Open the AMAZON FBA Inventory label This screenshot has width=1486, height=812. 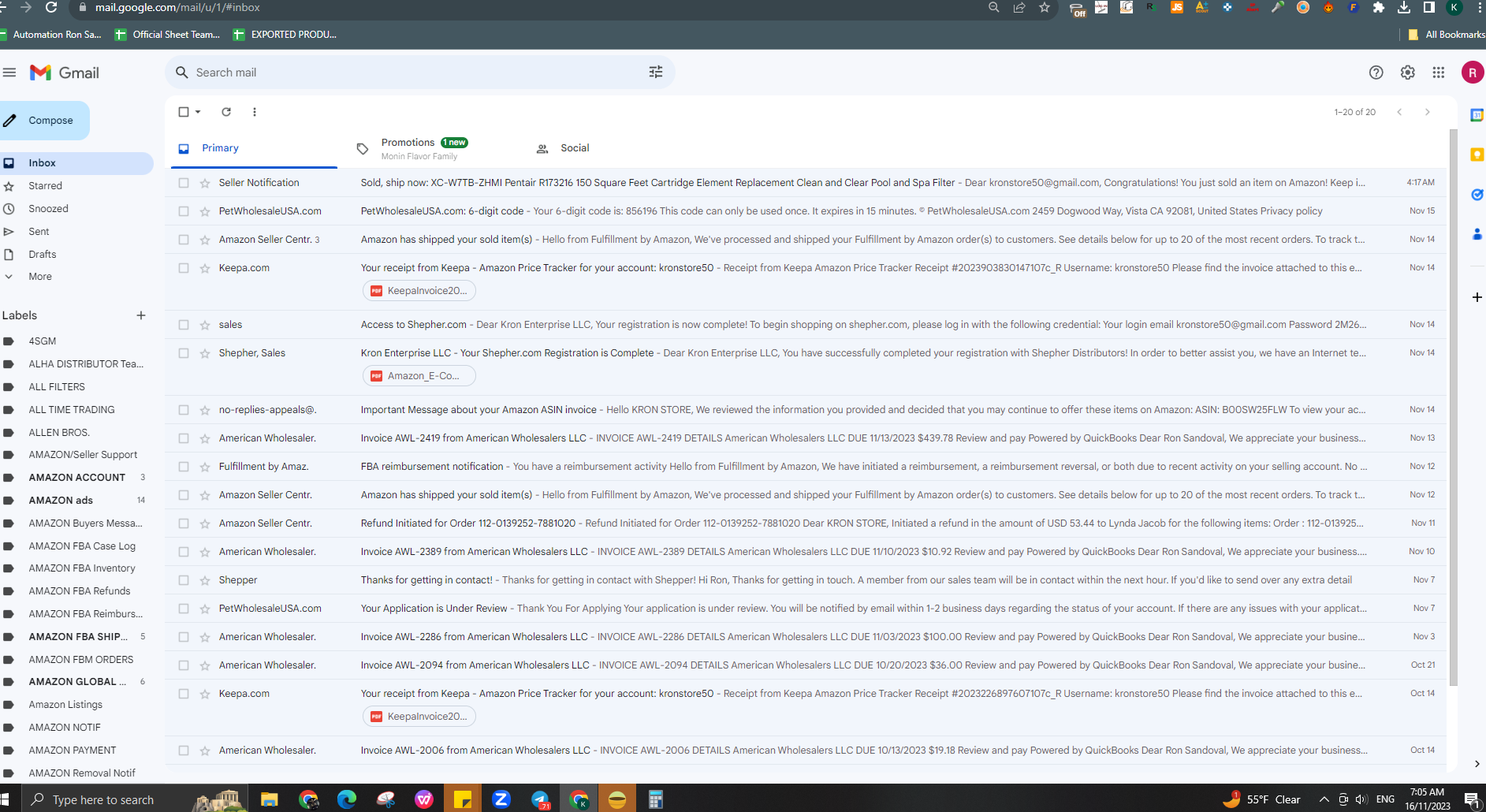[x=76, y=568]
